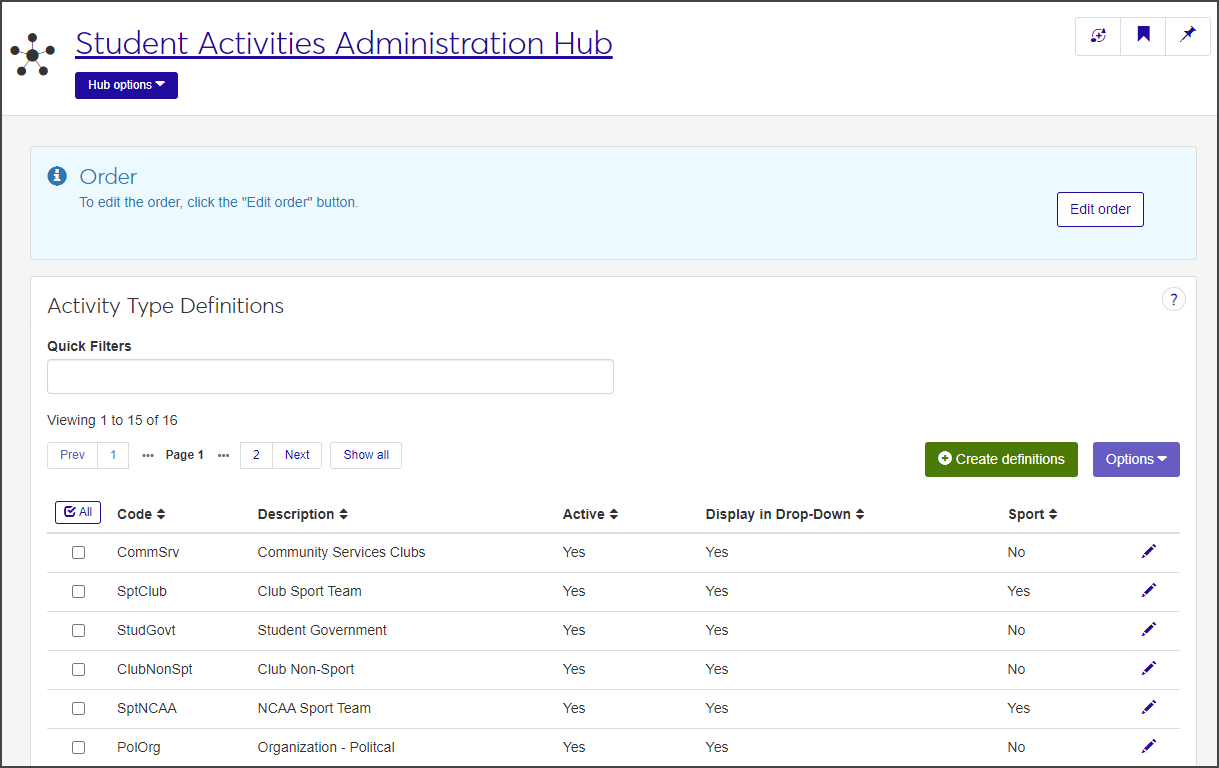
Task: Open the purple Options dropdown
Action: (1136, 459)
